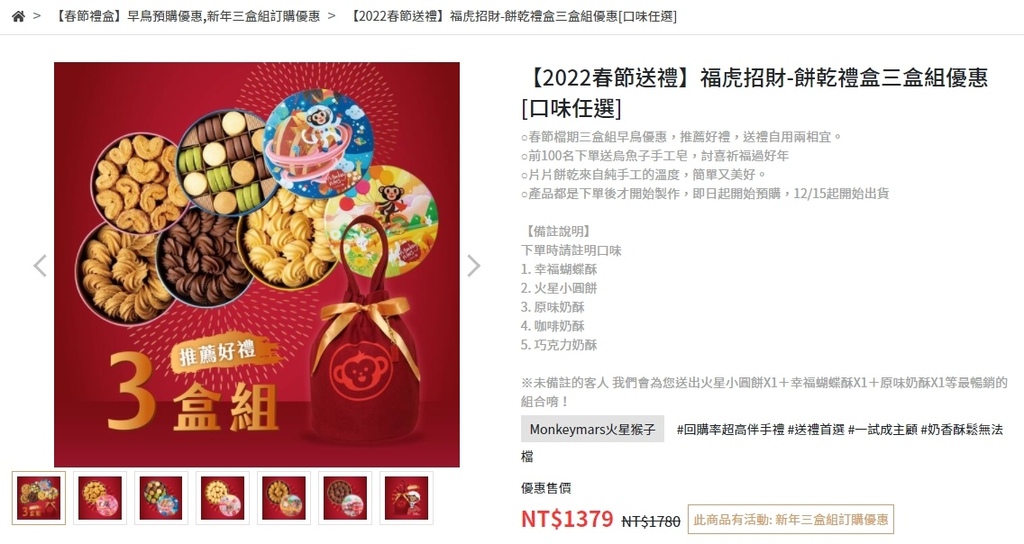Show next product image with right arrow

(473, 266)
